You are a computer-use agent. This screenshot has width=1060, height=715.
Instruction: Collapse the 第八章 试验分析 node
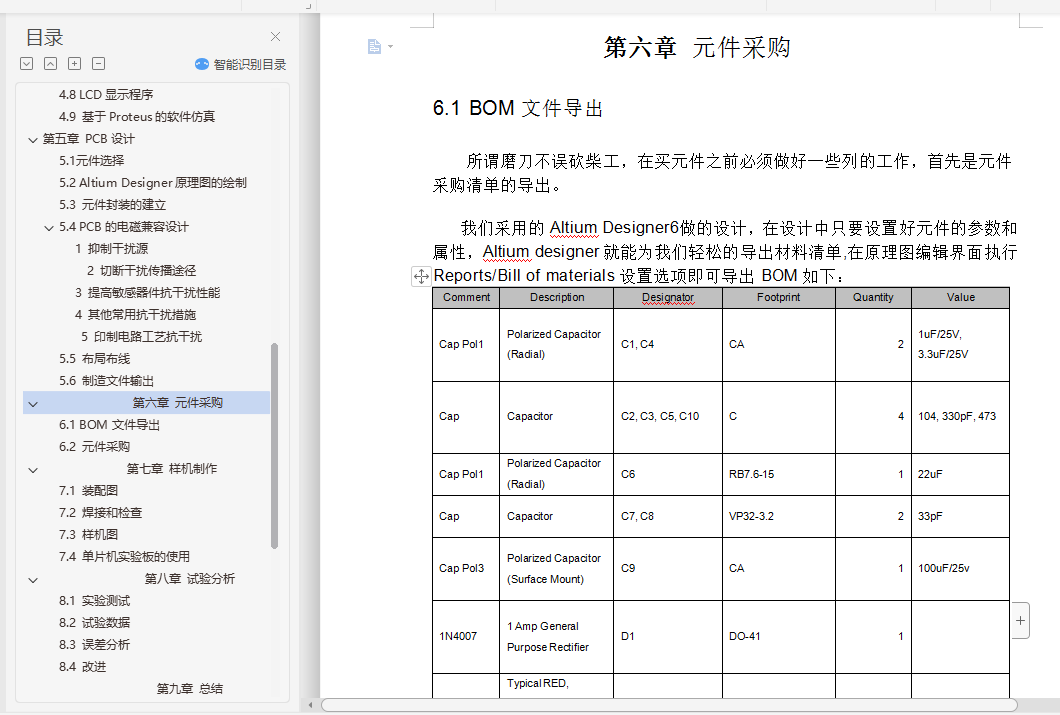pos(33,580)
